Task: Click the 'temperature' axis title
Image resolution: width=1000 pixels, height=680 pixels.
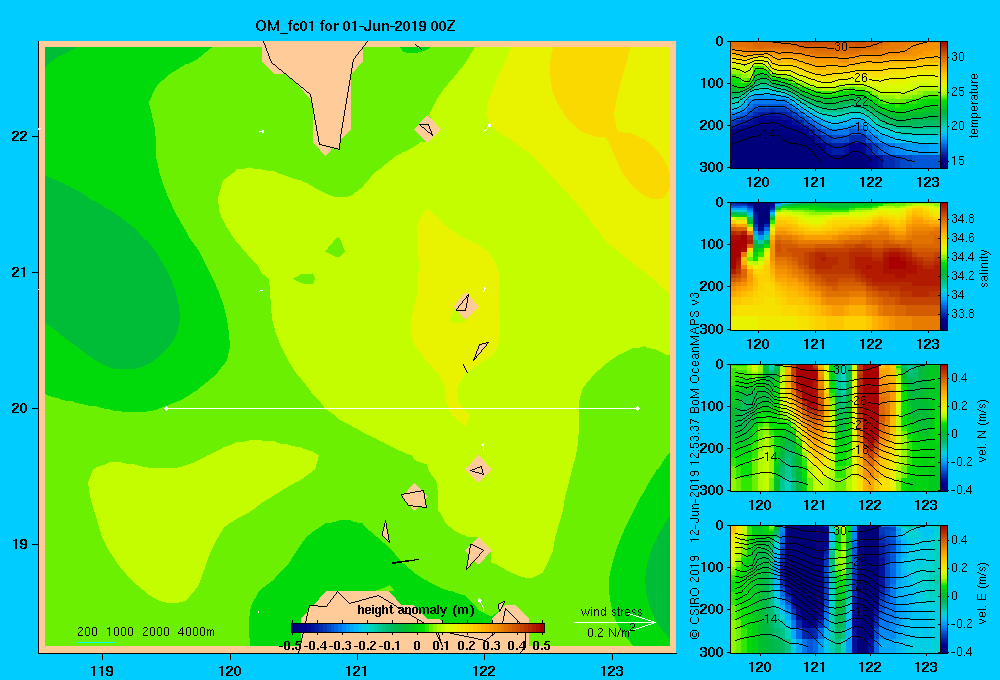Action: 974,105
